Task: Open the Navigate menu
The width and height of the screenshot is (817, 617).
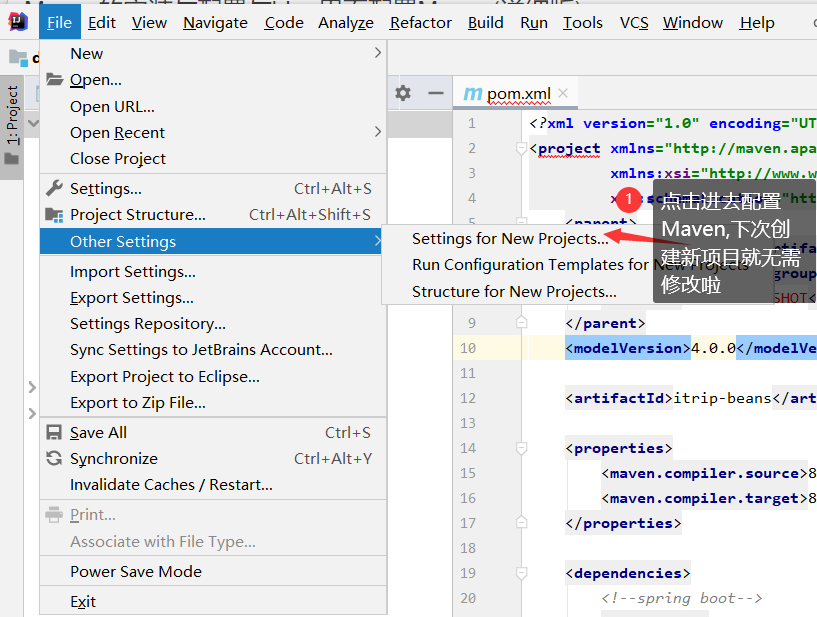Action: (216, 22)
